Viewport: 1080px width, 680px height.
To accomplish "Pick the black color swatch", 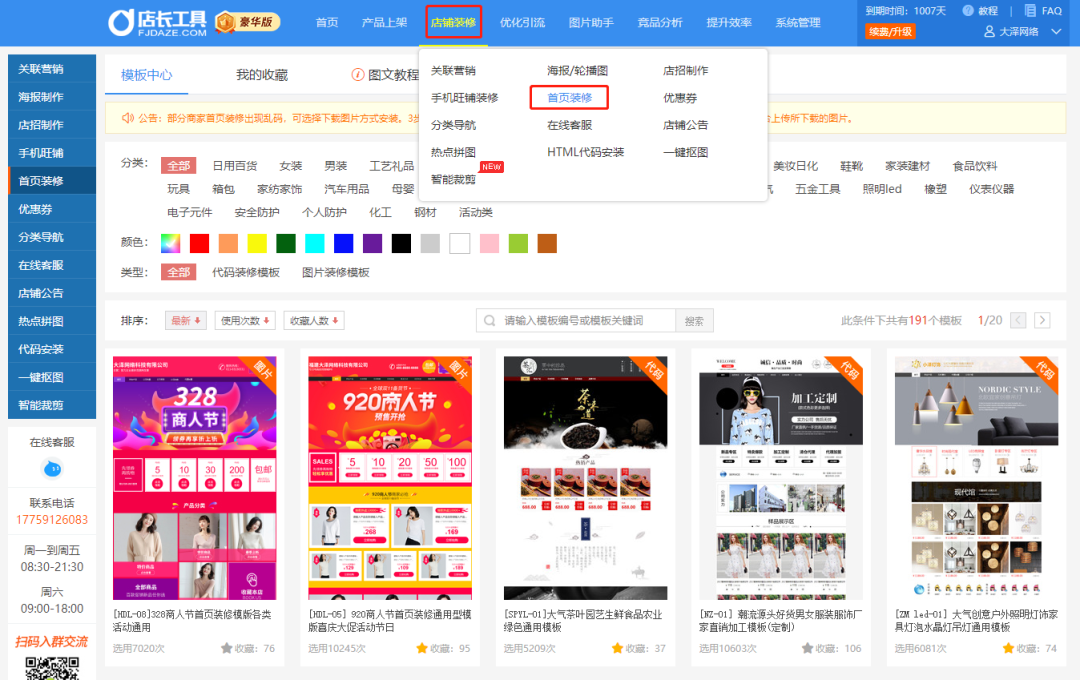I will (401, 243).
